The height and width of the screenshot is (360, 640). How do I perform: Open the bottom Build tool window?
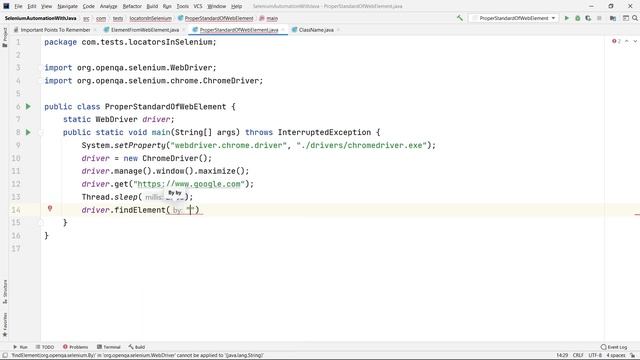137,347
